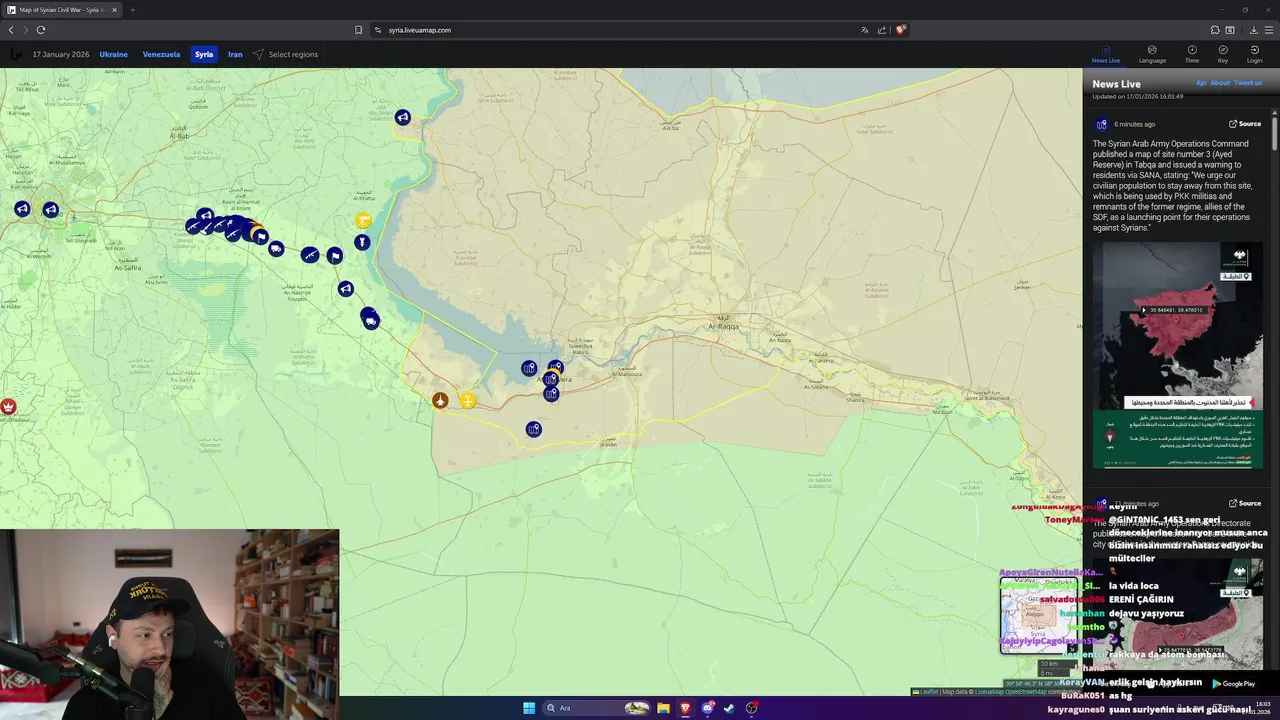Open the extensions puzzle icon

(x=1215, y=30)
